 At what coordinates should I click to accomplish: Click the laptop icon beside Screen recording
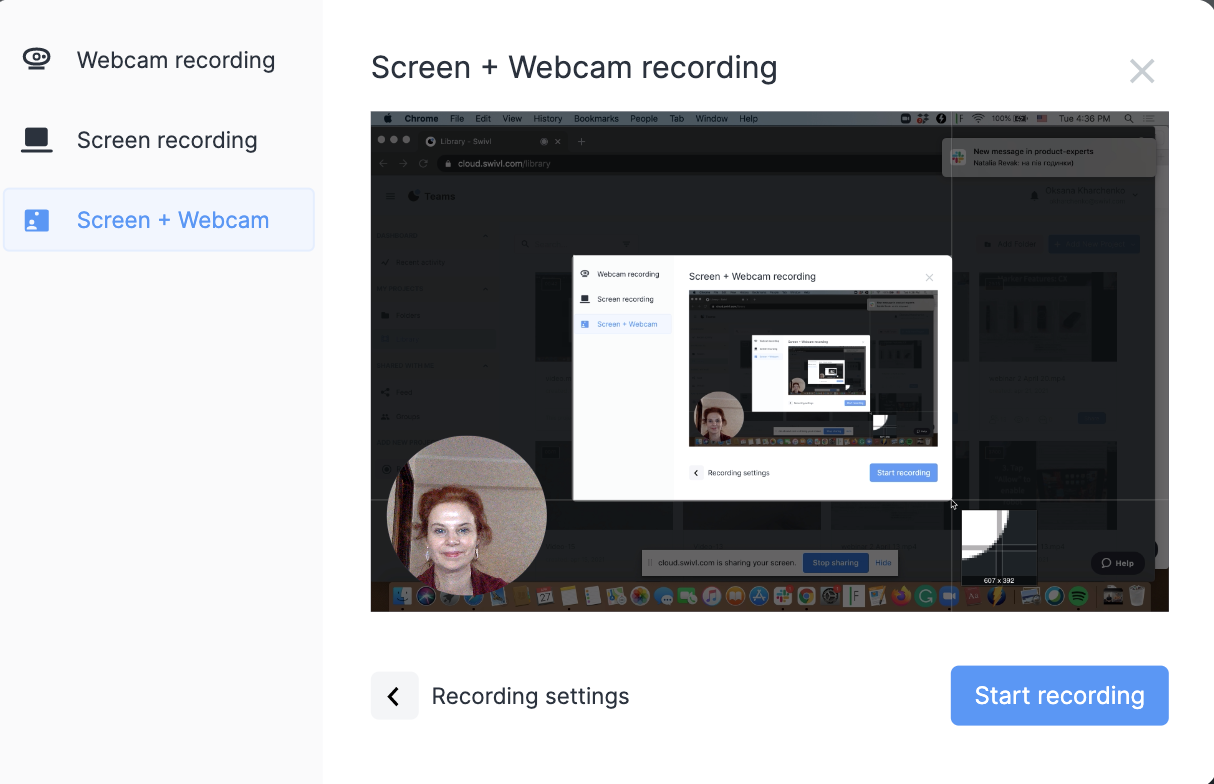pyautogui.click(x=37, y=140)
